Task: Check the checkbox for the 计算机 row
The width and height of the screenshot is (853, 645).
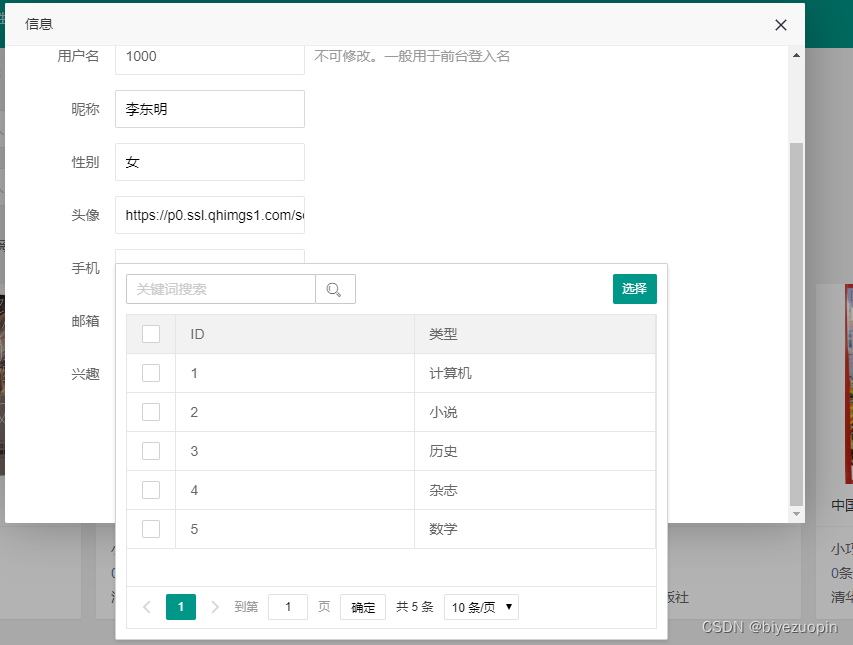Action: tap(151, 372)
